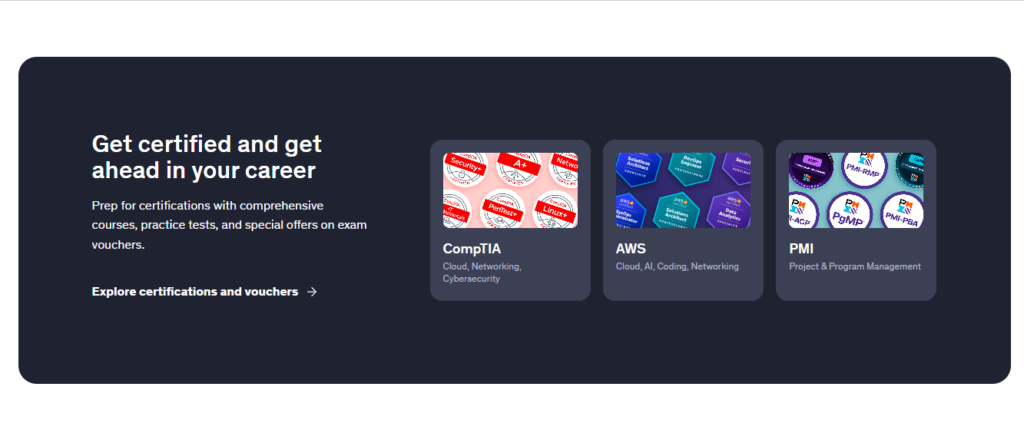Click the 'Cloud, AI, Coding, Networking' text
This screenshot has height=433, width=1024.
[677, 266]
